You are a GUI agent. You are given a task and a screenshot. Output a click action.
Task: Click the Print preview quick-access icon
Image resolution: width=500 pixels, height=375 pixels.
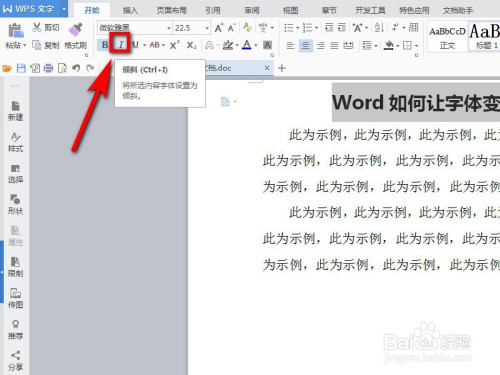[62, 69]
